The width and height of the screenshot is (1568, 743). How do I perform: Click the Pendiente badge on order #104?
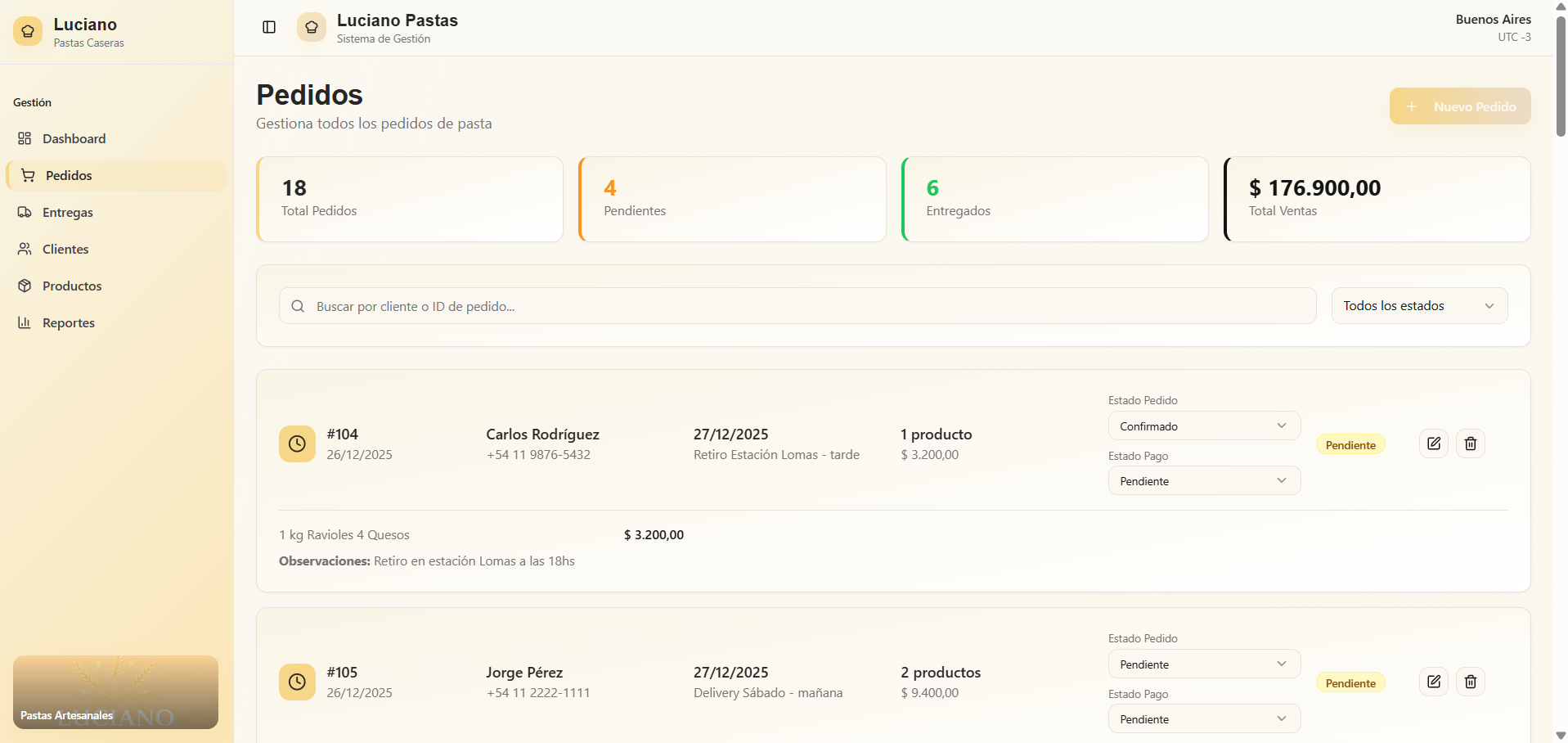coord(1350,445)
